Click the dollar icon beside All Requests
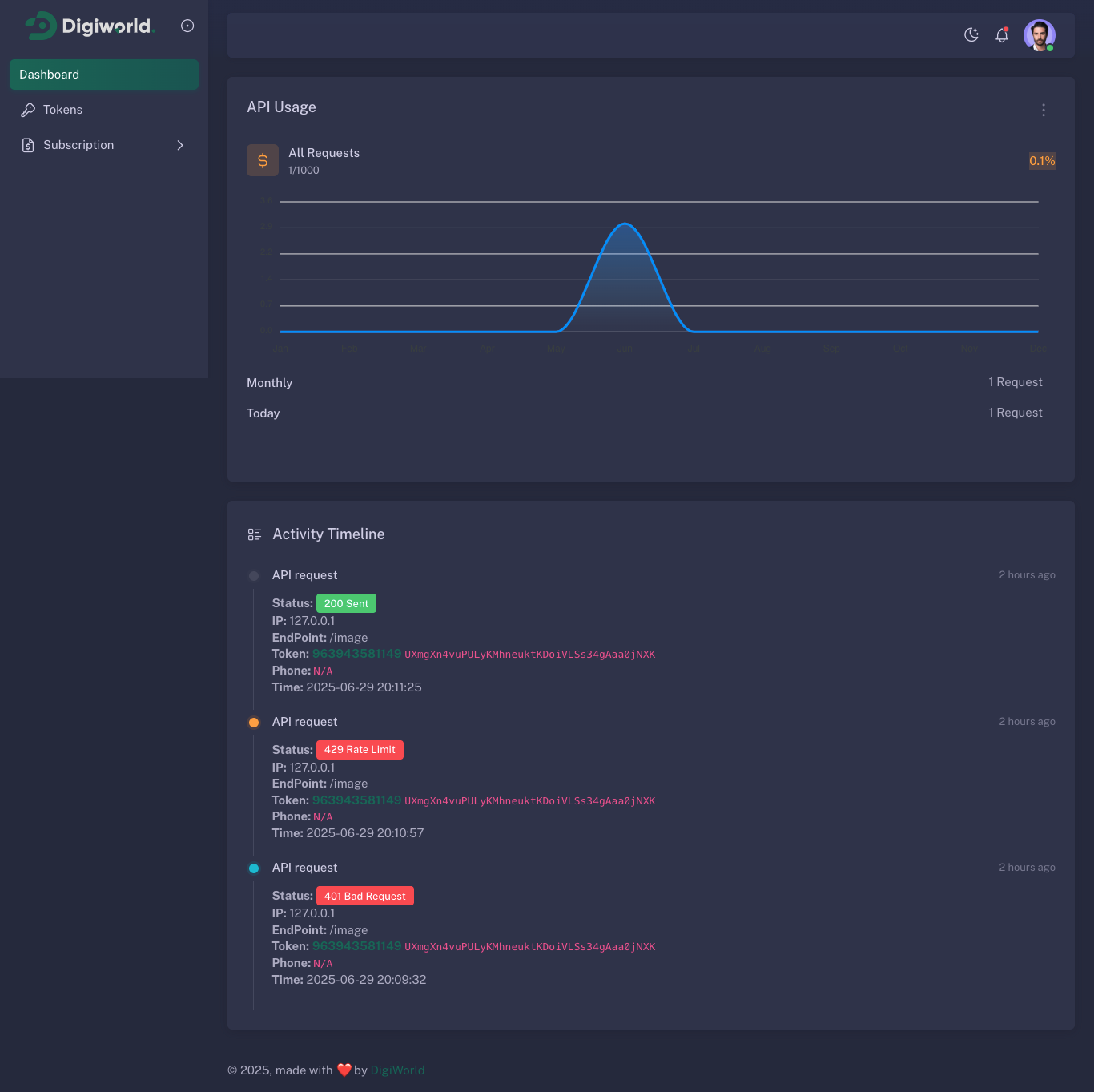The image size is (1094, 1092). (262, 160)
